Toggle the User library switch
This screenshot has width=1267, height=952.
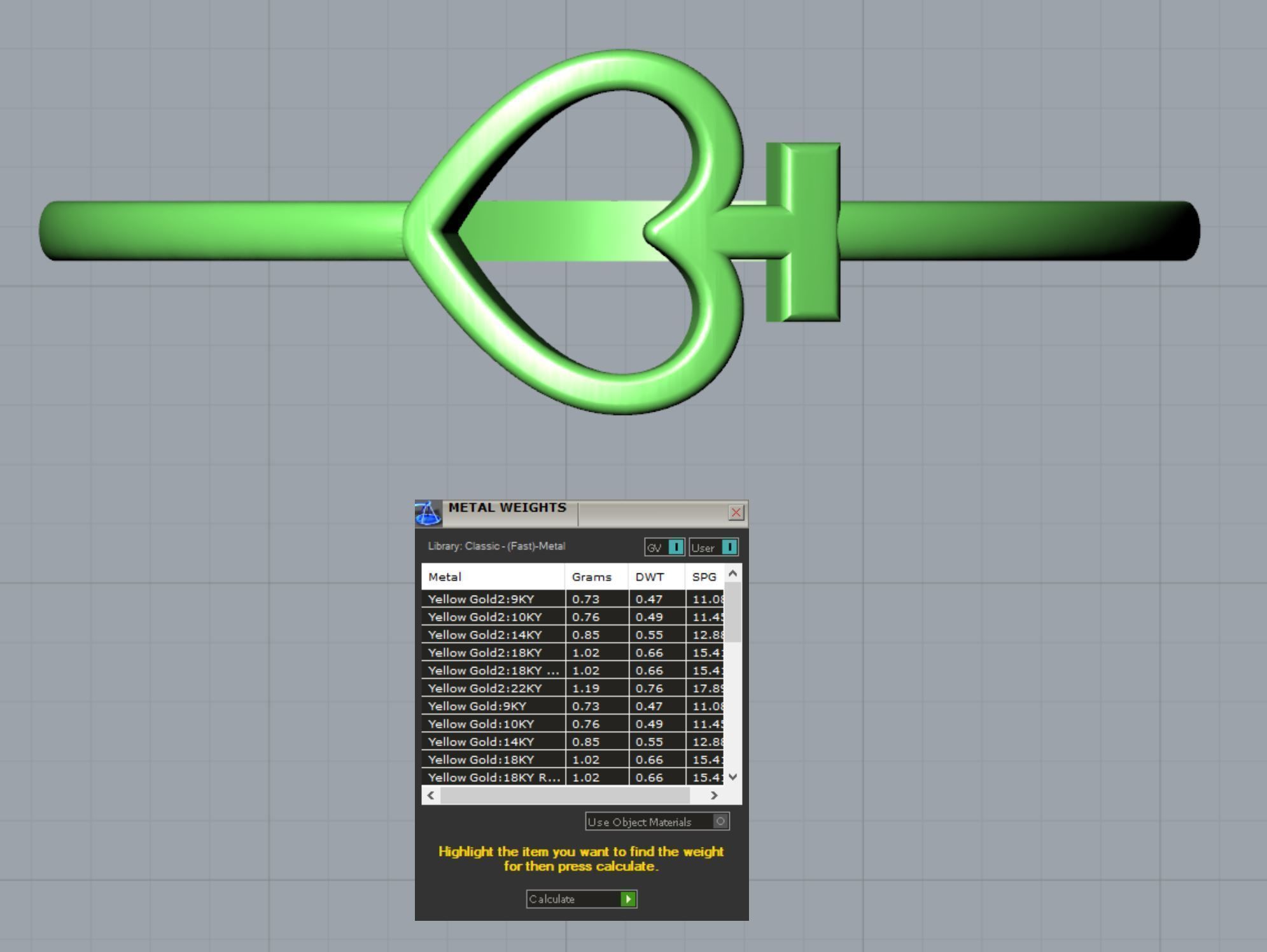[729, 547]
